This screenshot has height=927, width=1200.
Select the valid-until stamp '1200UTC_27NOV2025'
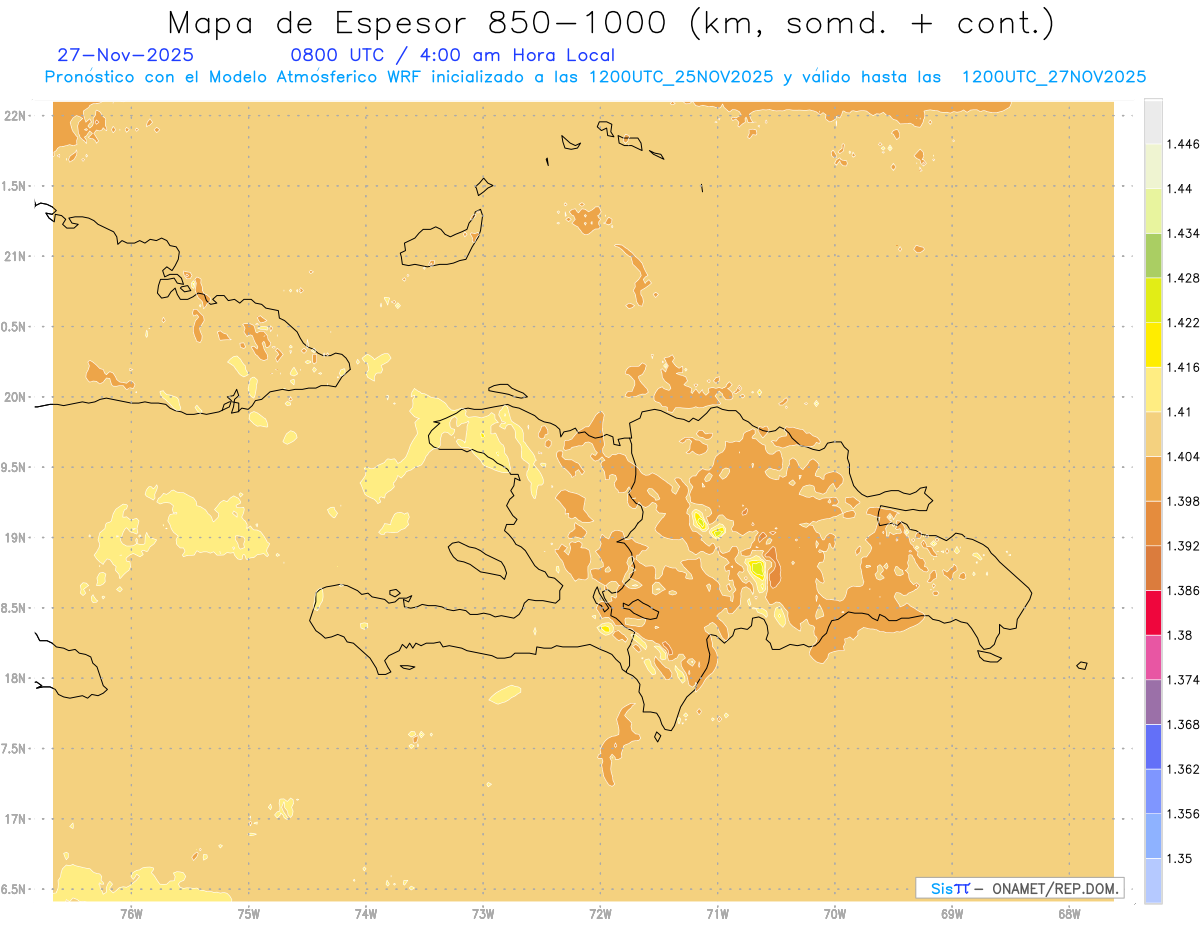pyautogui.click(x=1053, y=77)
